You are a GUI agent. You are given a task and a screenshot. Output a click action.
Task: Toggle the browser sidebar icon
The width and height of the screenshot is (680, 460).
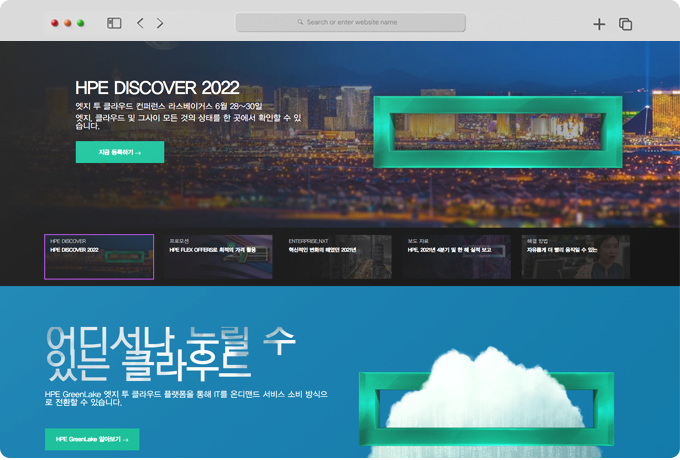click(114, 23)
